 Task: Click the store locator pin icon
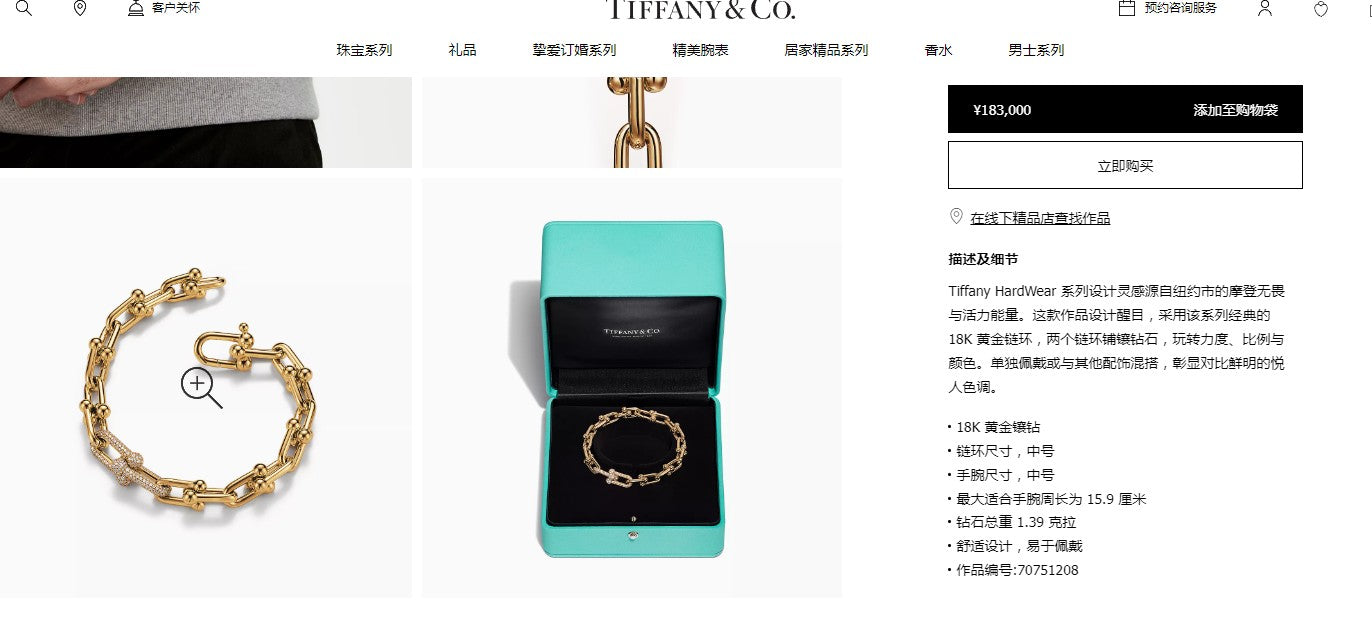[80, 8]
